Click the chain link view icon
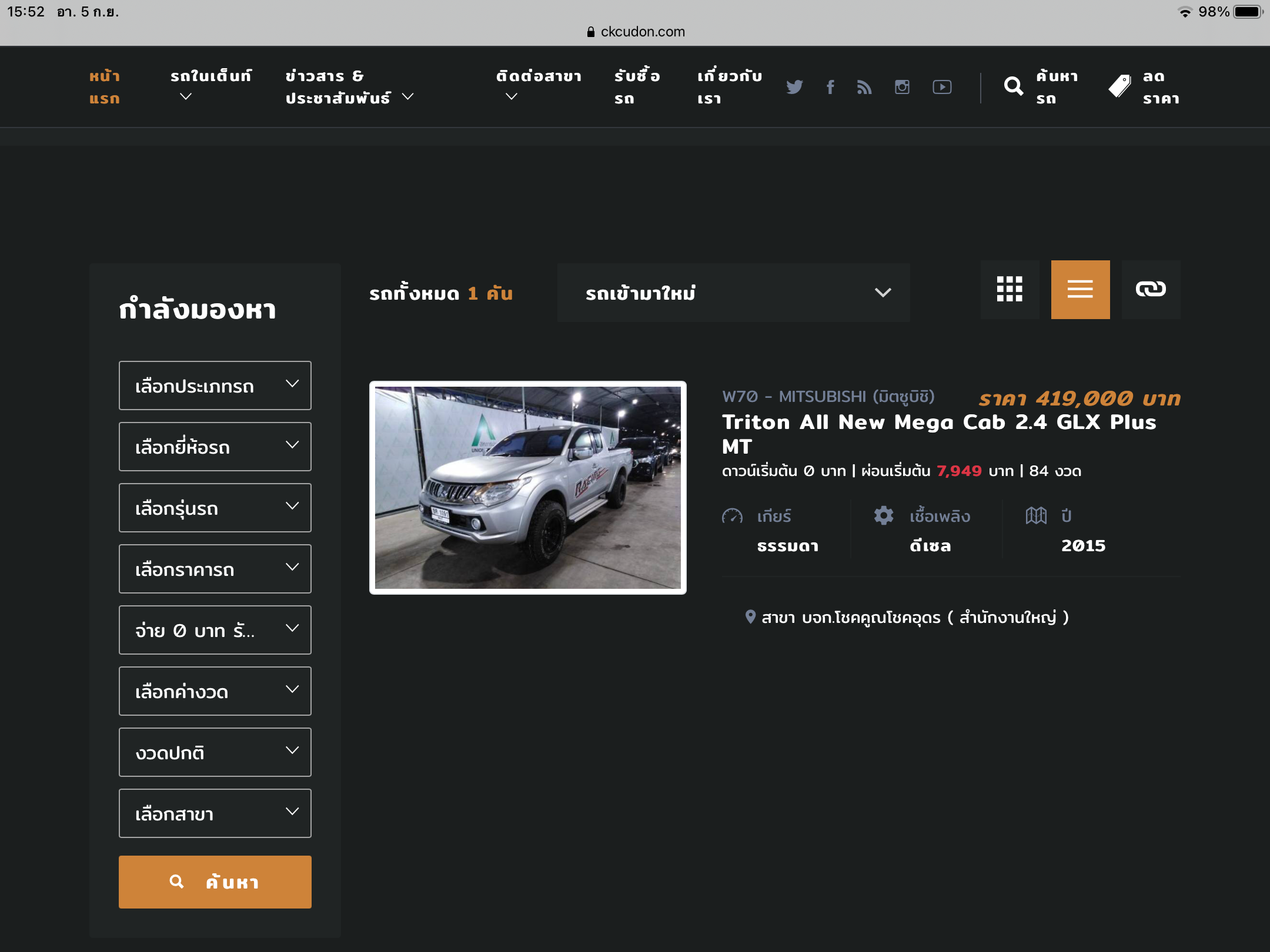 coord(1151,290)
